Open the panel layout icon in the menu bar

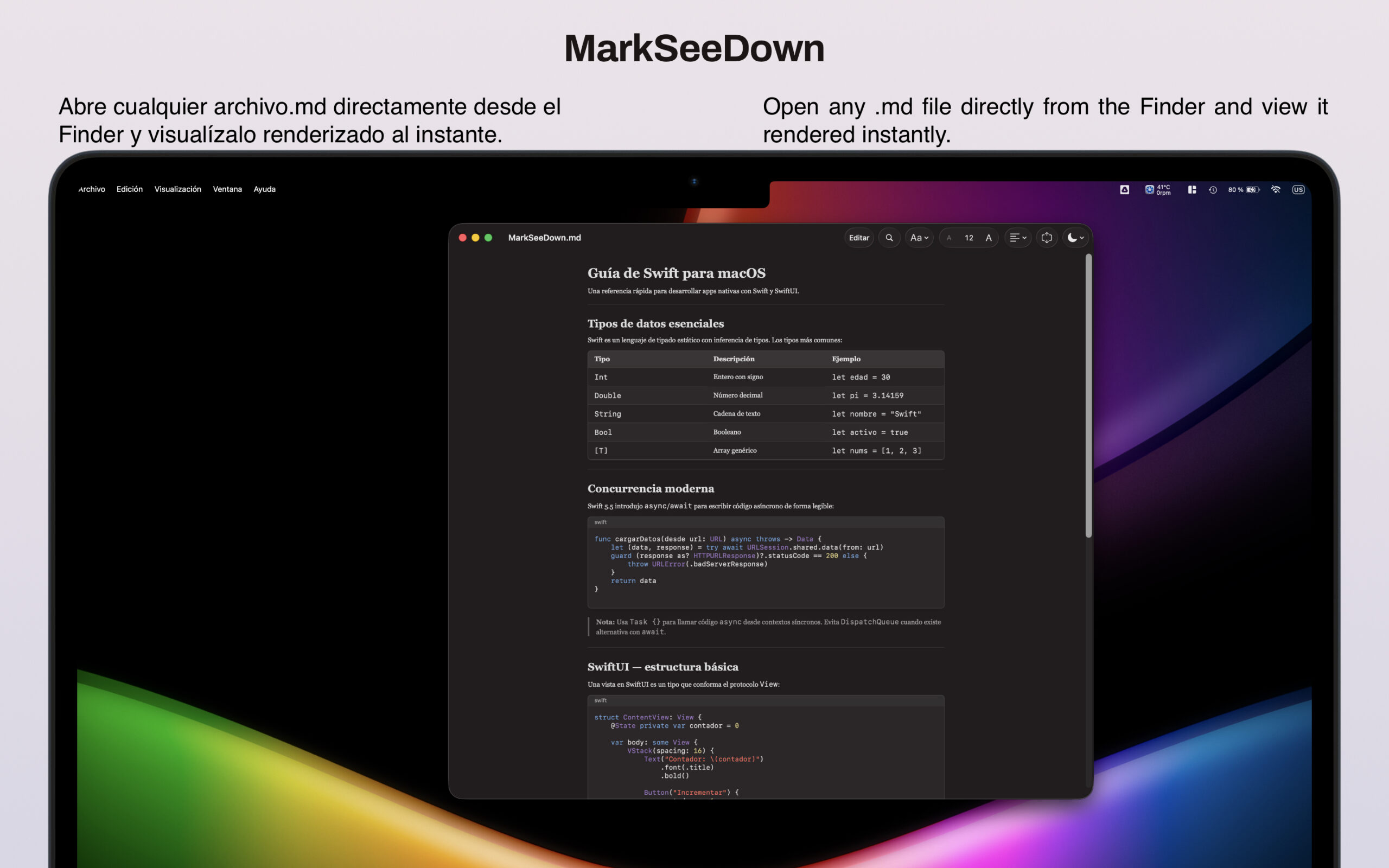coord(1192,189)
